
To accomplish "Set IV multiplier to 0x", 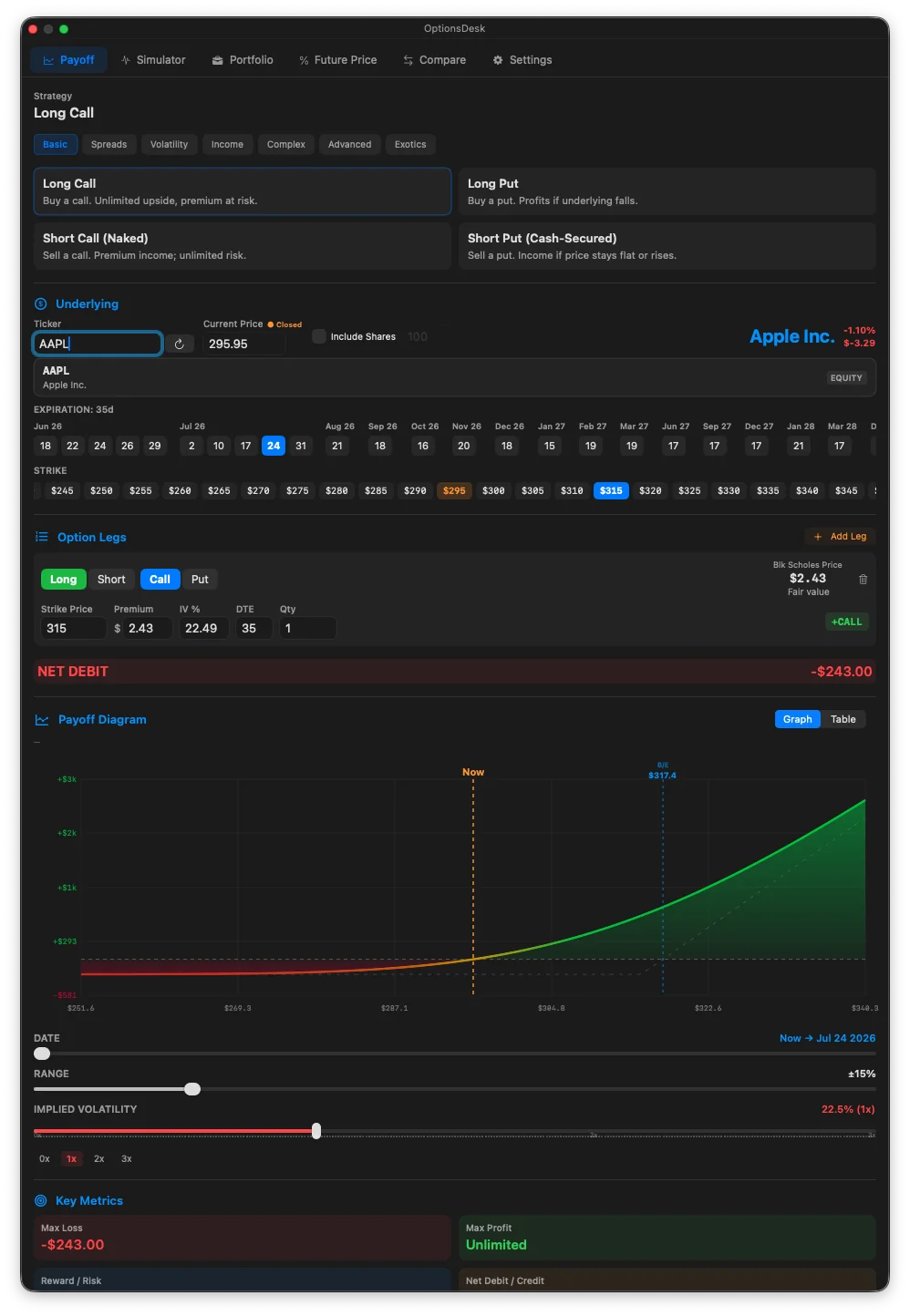I will click(45, 1159).
